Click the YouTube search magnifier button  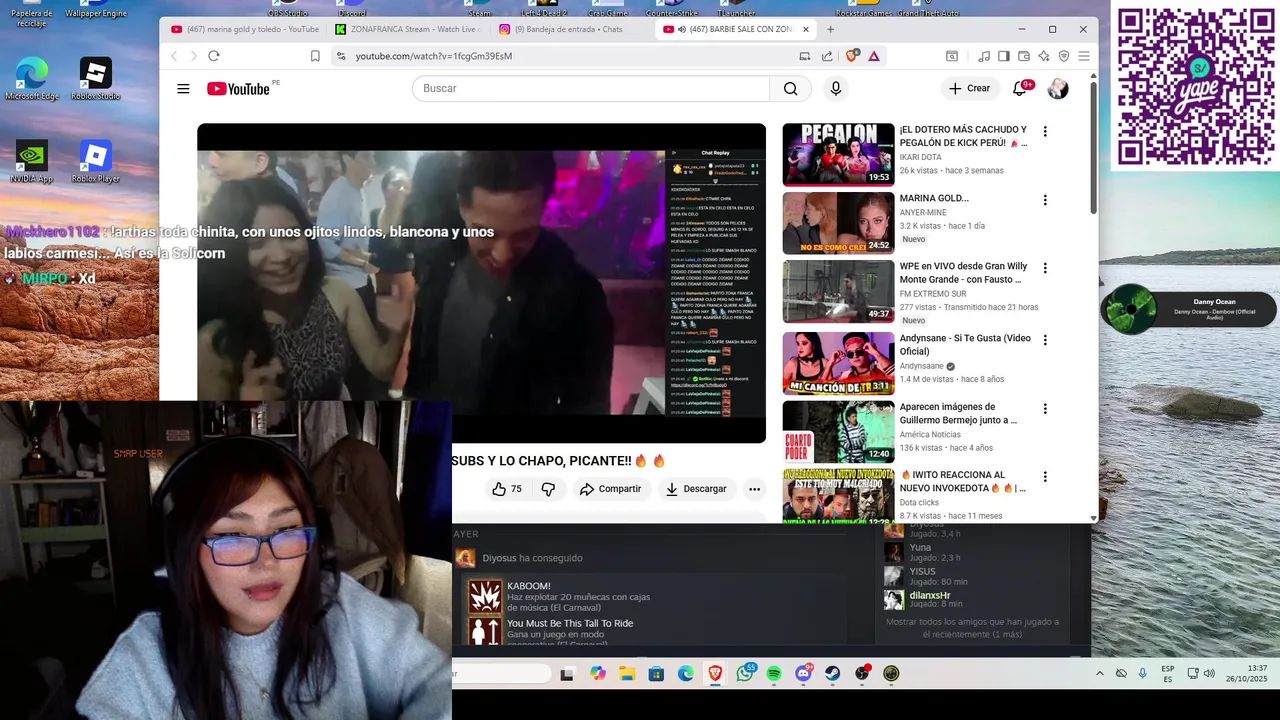(790, 89)
